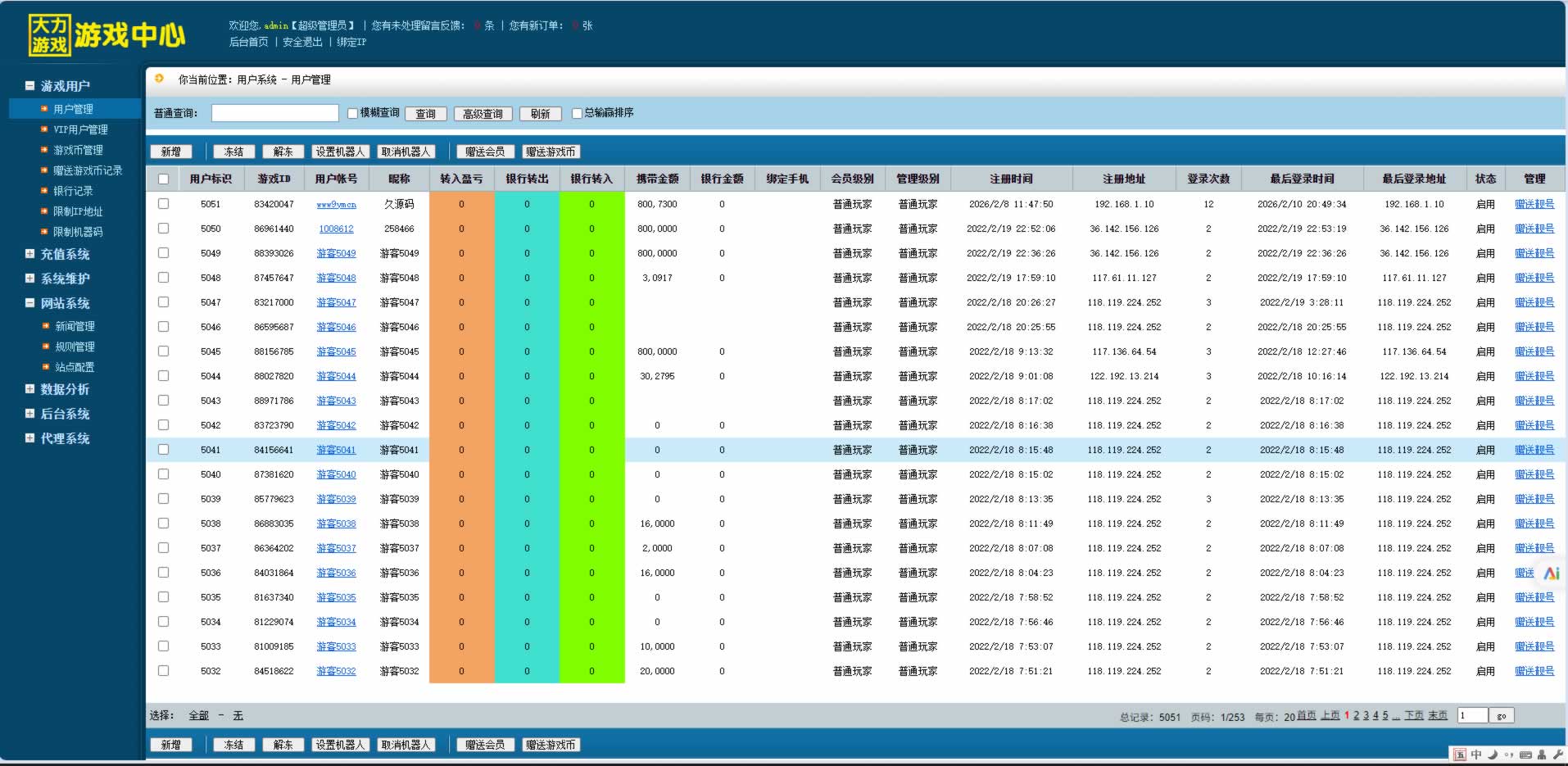Expand the 代理系统 sidebar section
This screenshot has width=1568, height=766.
29,438
